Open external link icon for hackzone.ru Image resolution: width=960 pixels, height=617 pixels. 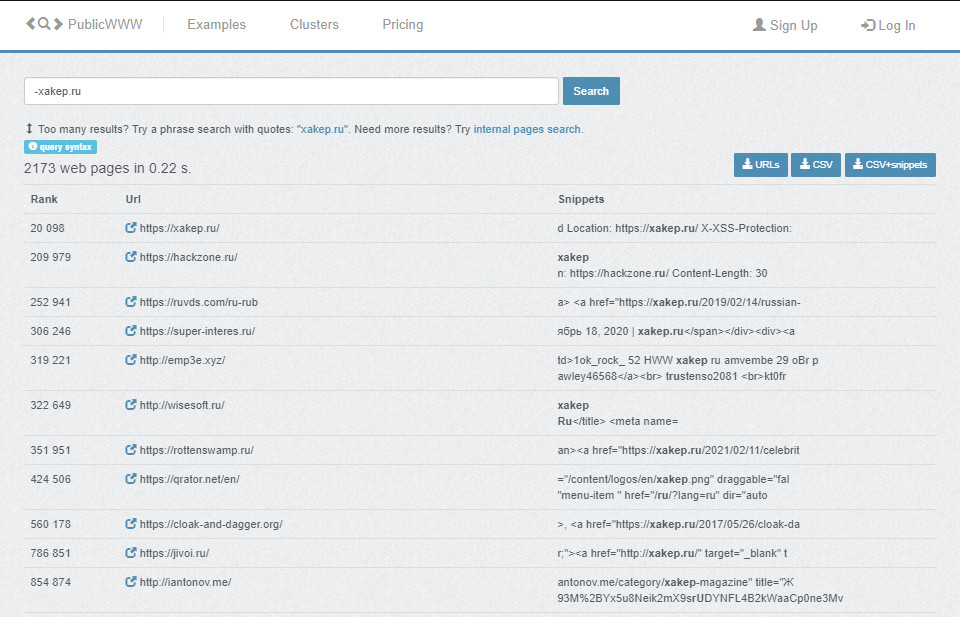point(130,256)
